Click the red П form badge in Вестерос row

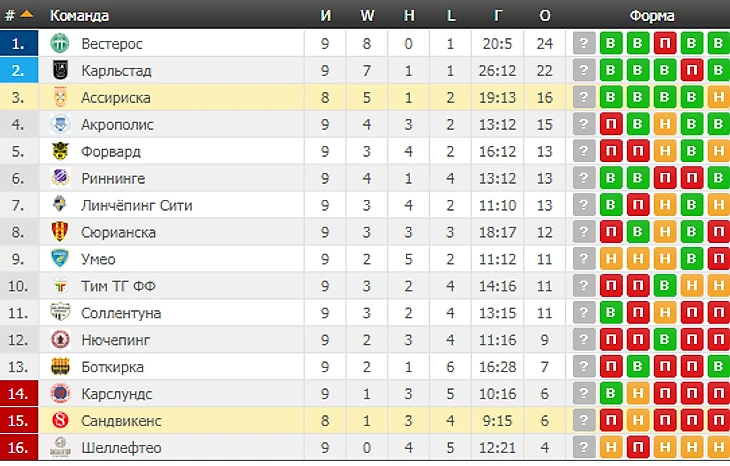point(664,44)
